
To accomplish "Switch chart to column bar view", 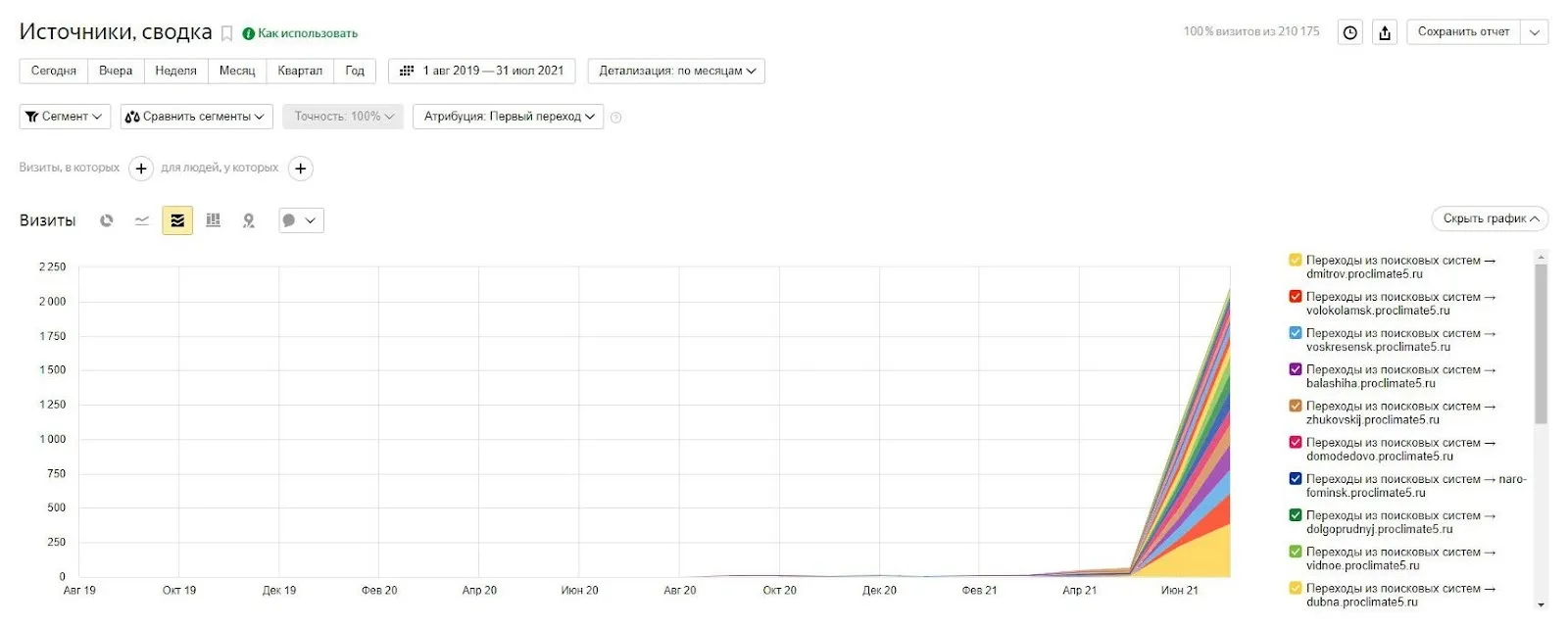I will [213, 220].
